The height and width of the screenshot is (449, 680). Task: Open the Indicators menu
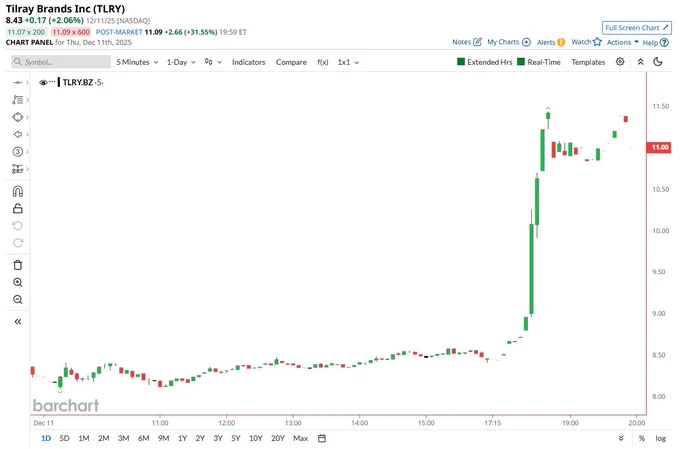248,62
